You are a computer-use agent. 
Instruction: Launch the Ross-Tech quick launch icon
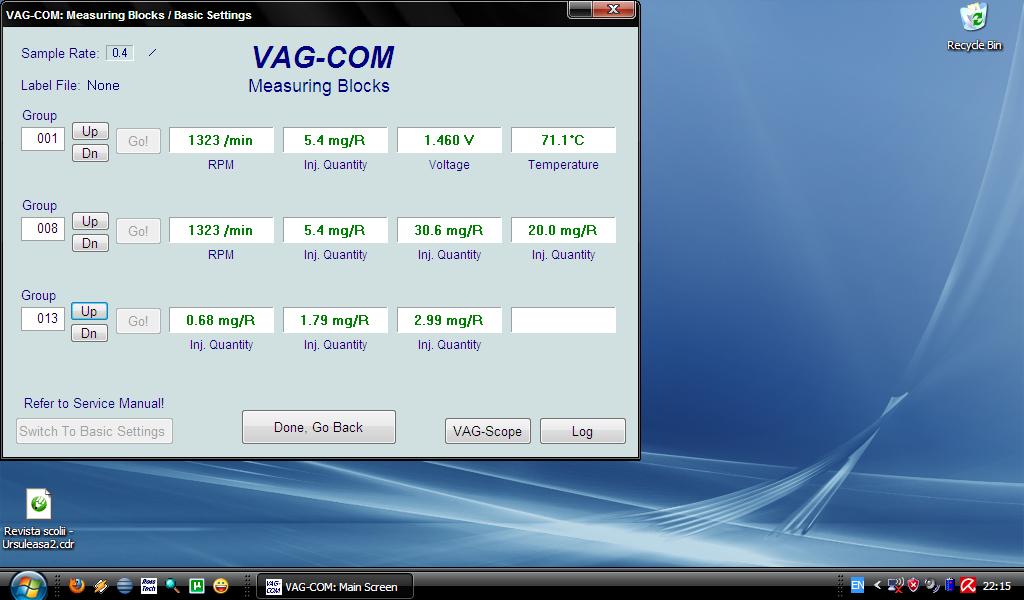(149, 586)
